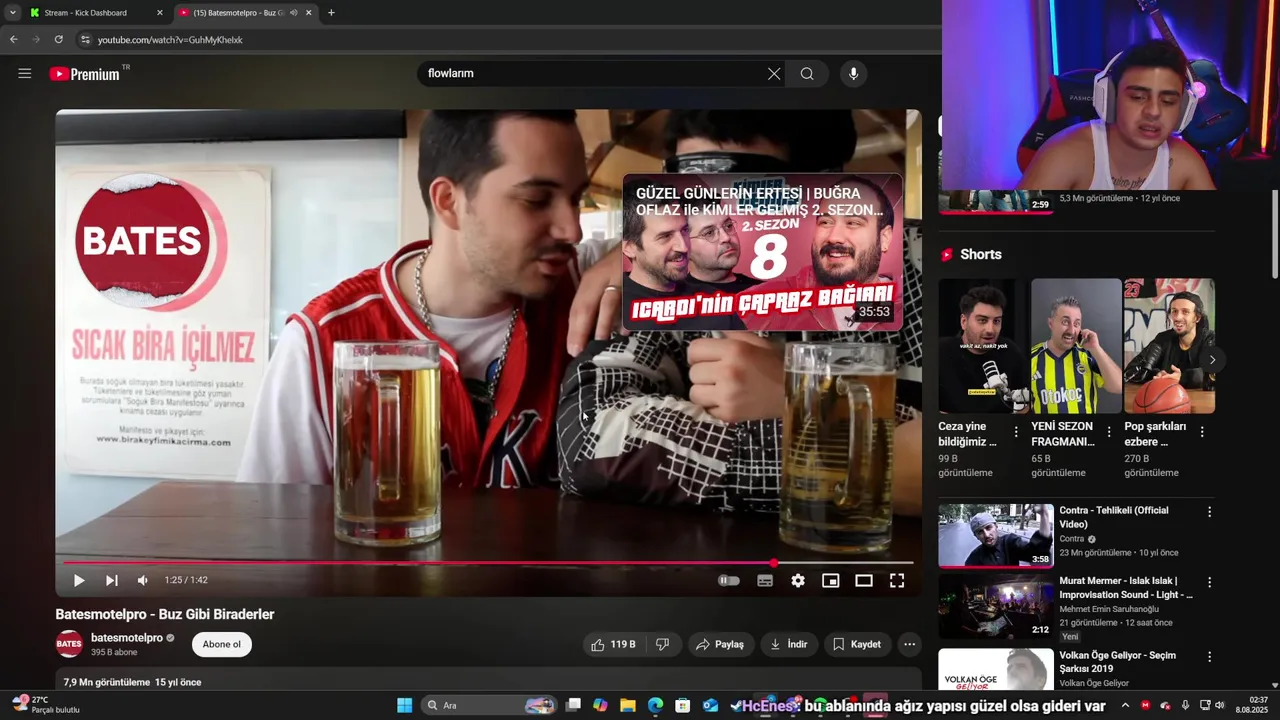Open options for the YENİ SEZON FRAGMANI Short

[1109, 432]
